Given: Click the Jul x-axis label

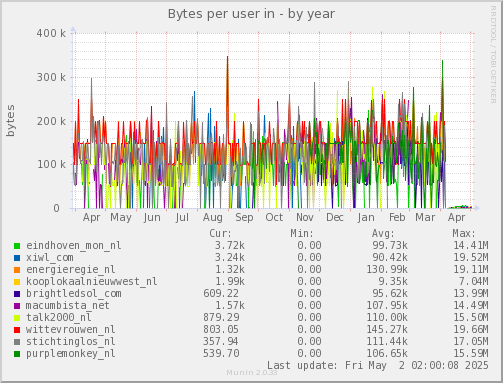Looking at the screenshot, I should pyautogui.click(x=182, y=218).
